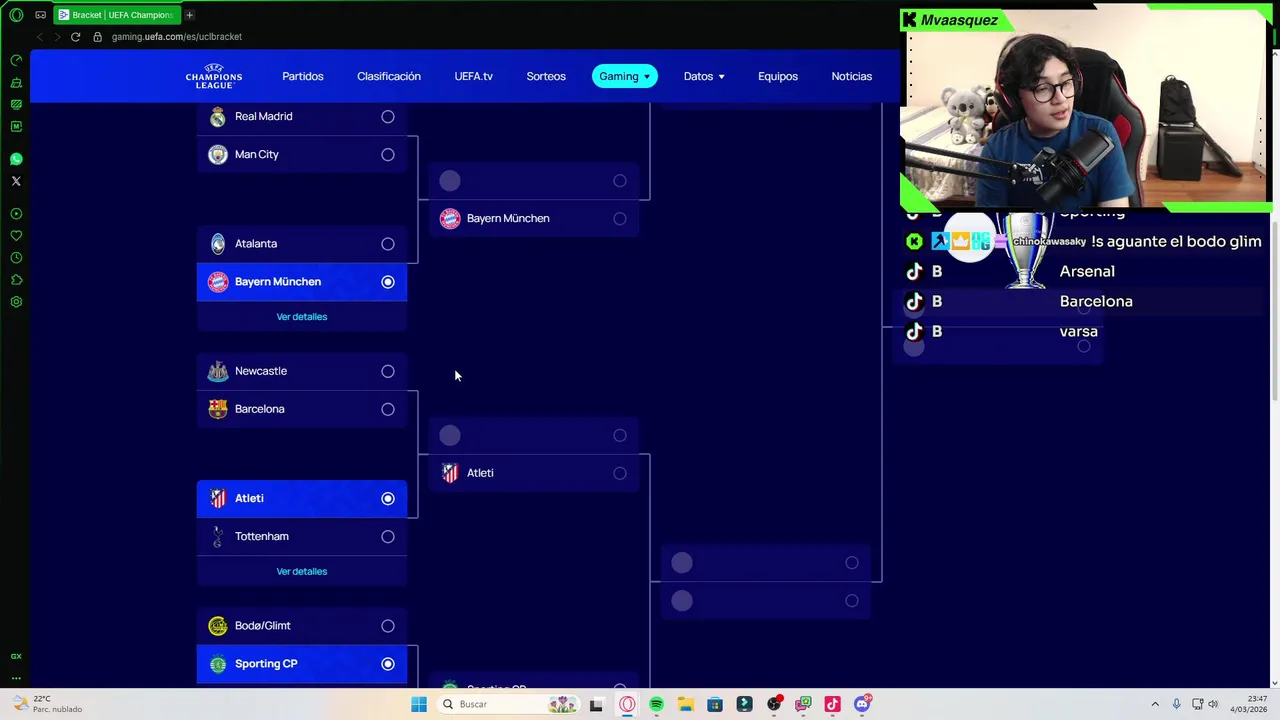Click the Sporting CP selected team row
Viewport: 1280px width, 720px height.
(302, 664)
